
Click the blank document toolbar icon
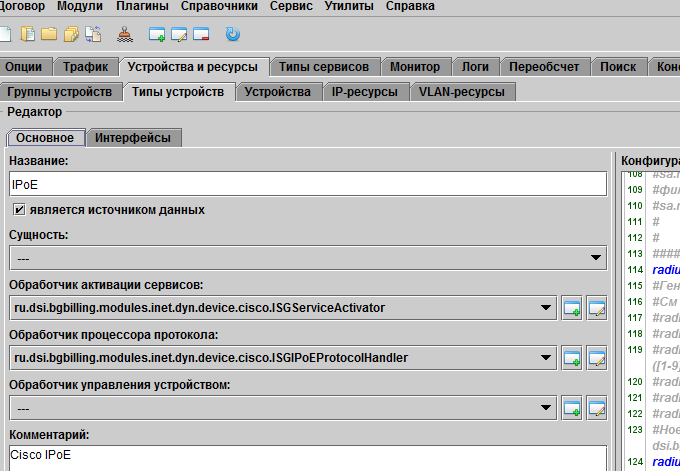5,34
